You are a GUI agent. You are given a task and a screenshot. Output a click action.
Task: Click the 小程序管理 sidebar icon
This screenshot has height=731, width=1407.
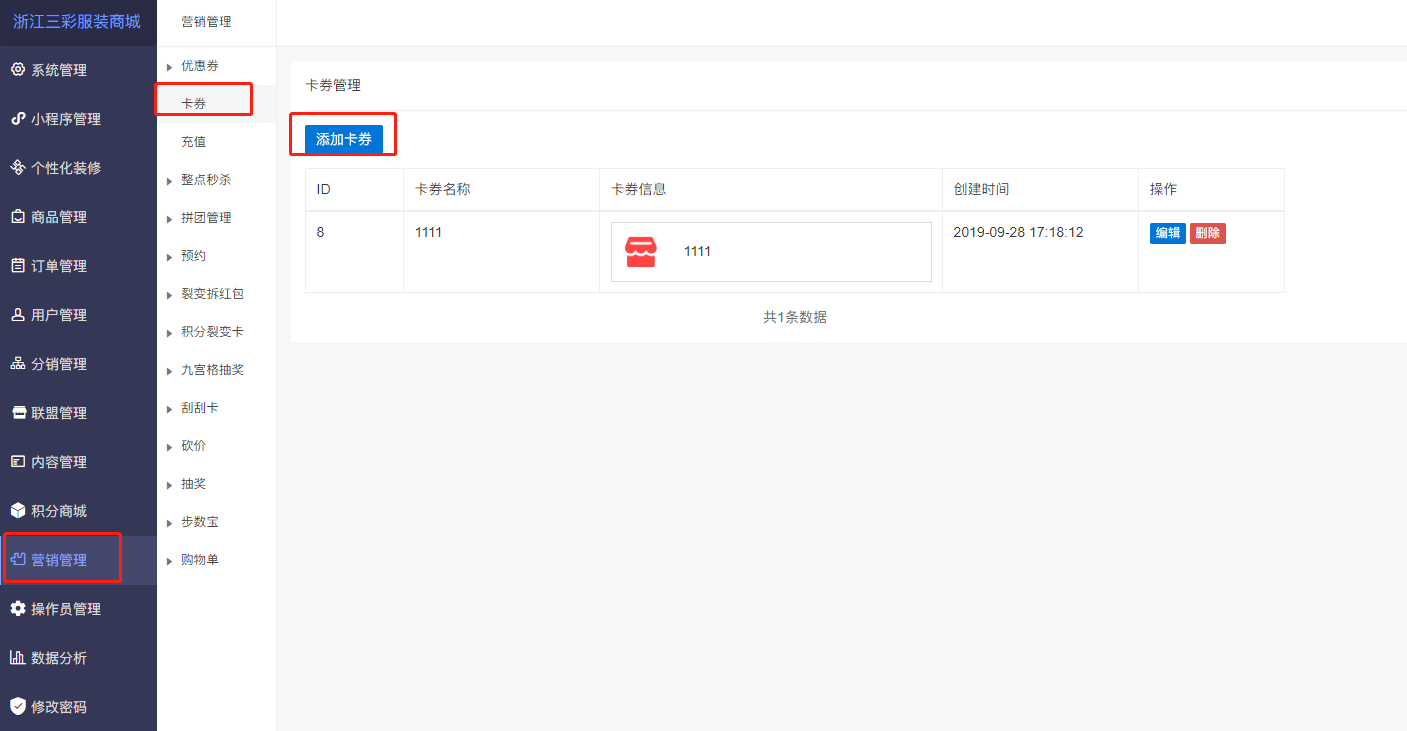point(17,119)
